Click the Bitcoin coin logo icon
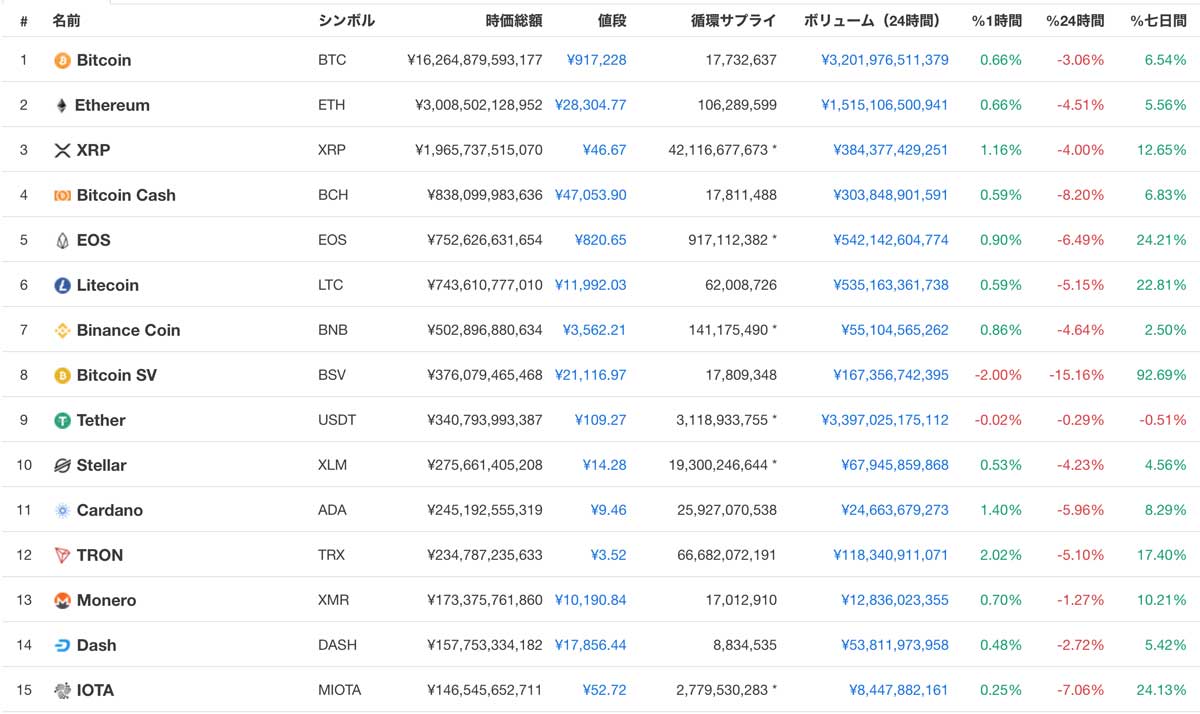1200x714 pixels. [x=62, y=60]
